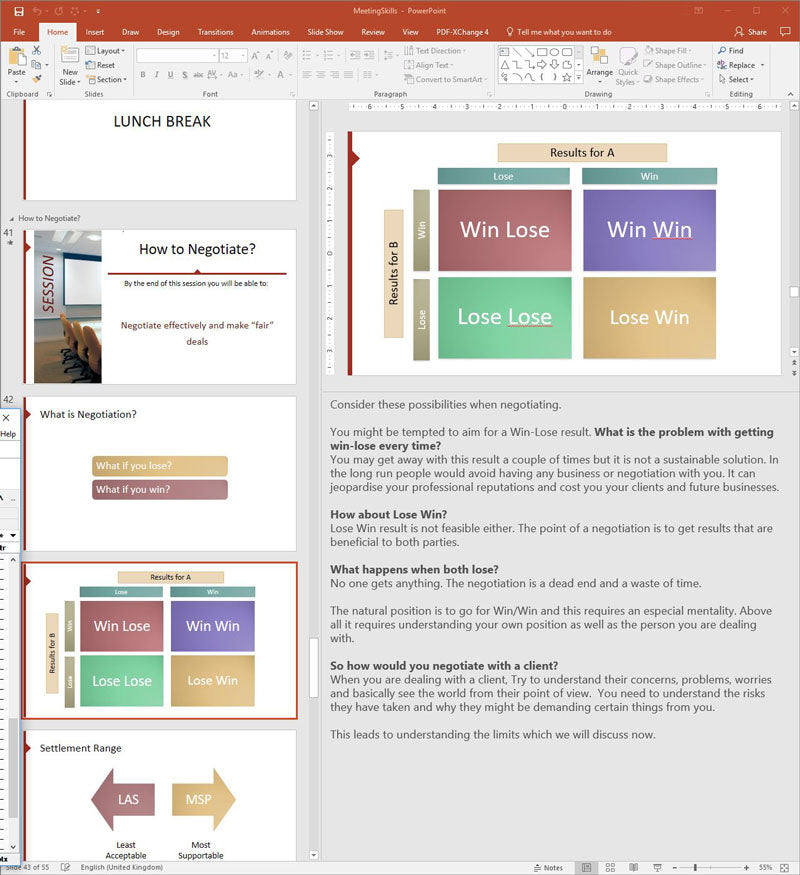Click the Arrange objects icon
Image resolution: width=800 pixels, height=875 pixels.
(x=599, y=62)
